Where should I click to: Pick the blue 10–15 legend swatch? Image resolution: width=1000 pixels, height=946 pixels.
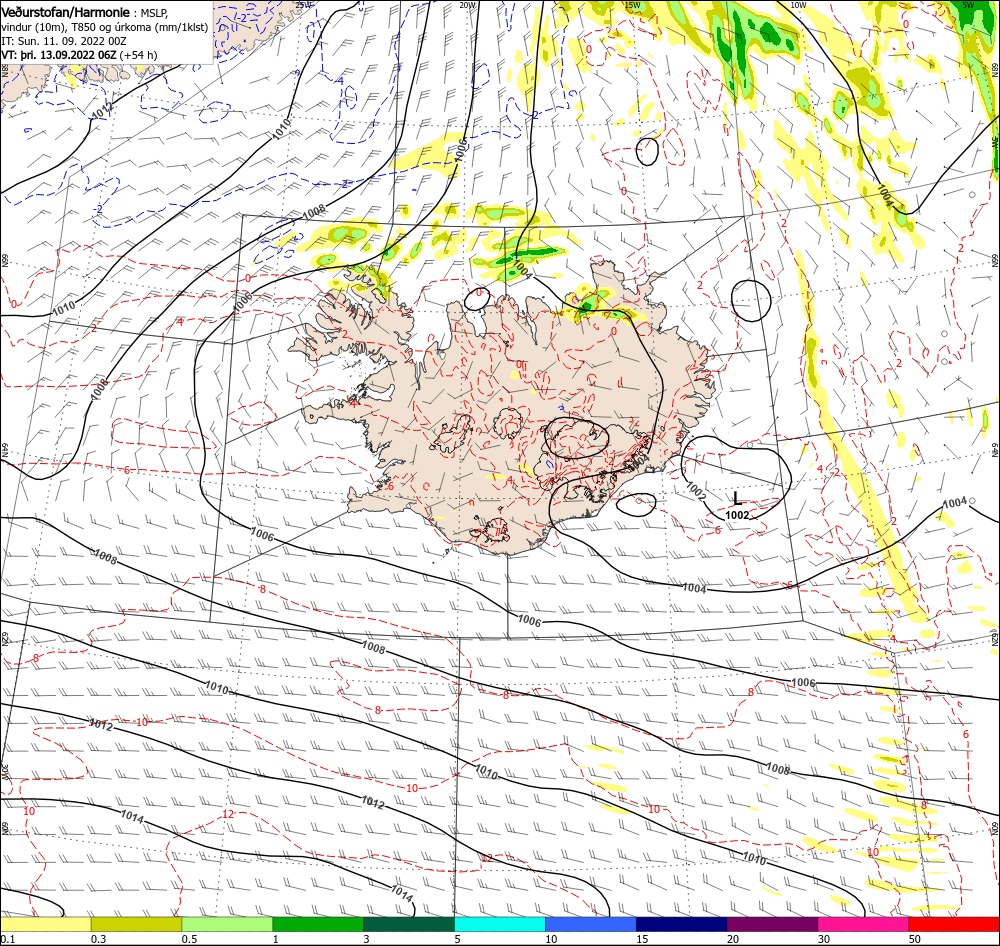tap(591, 924)
